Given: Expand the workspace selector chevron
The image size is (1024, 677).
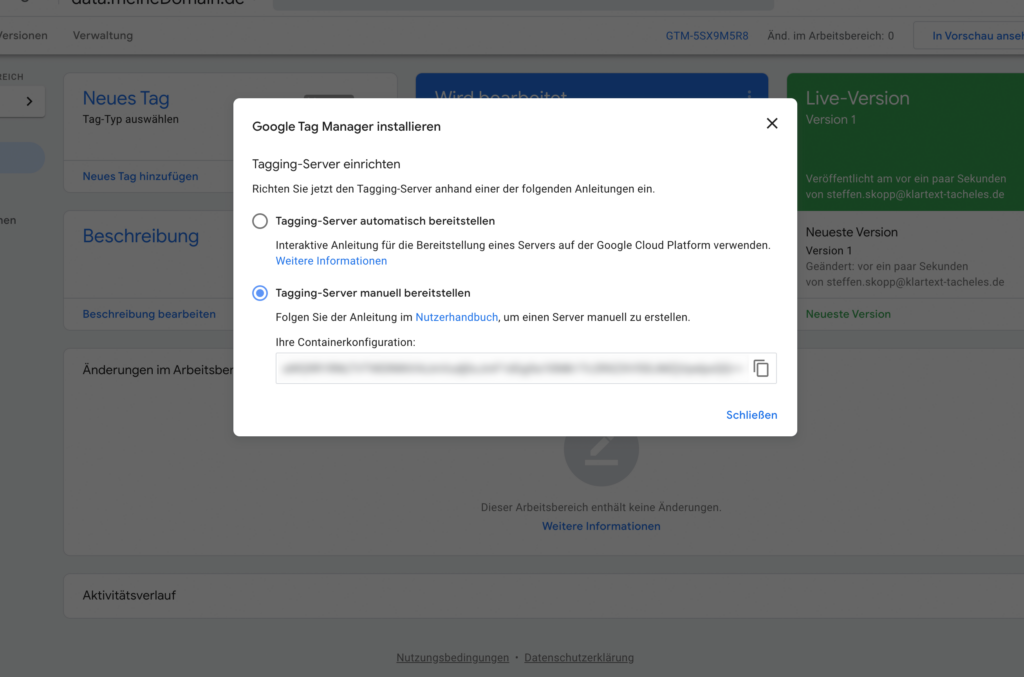Looking at the screenshot, I should click(29, 101).
